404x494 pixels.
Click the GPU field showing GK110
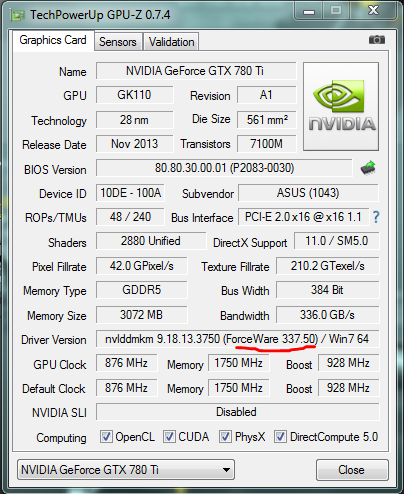[x=135, y=95]
